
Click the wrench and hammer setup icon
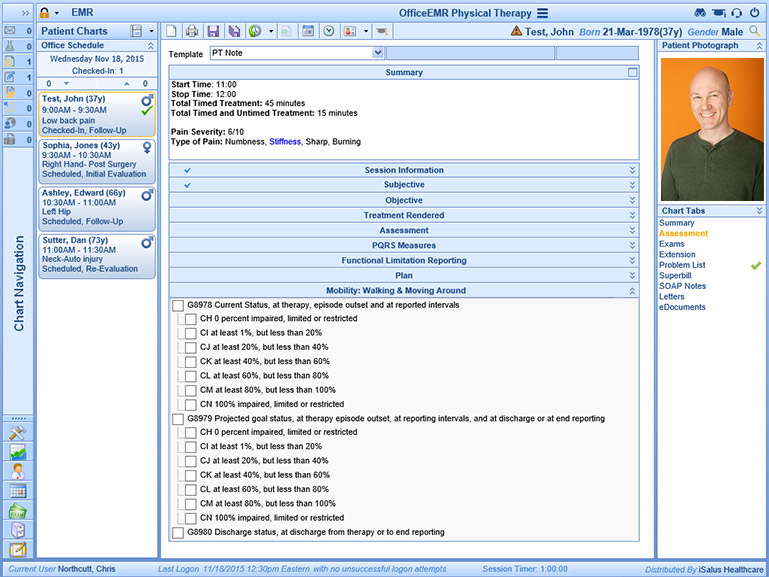18,432
